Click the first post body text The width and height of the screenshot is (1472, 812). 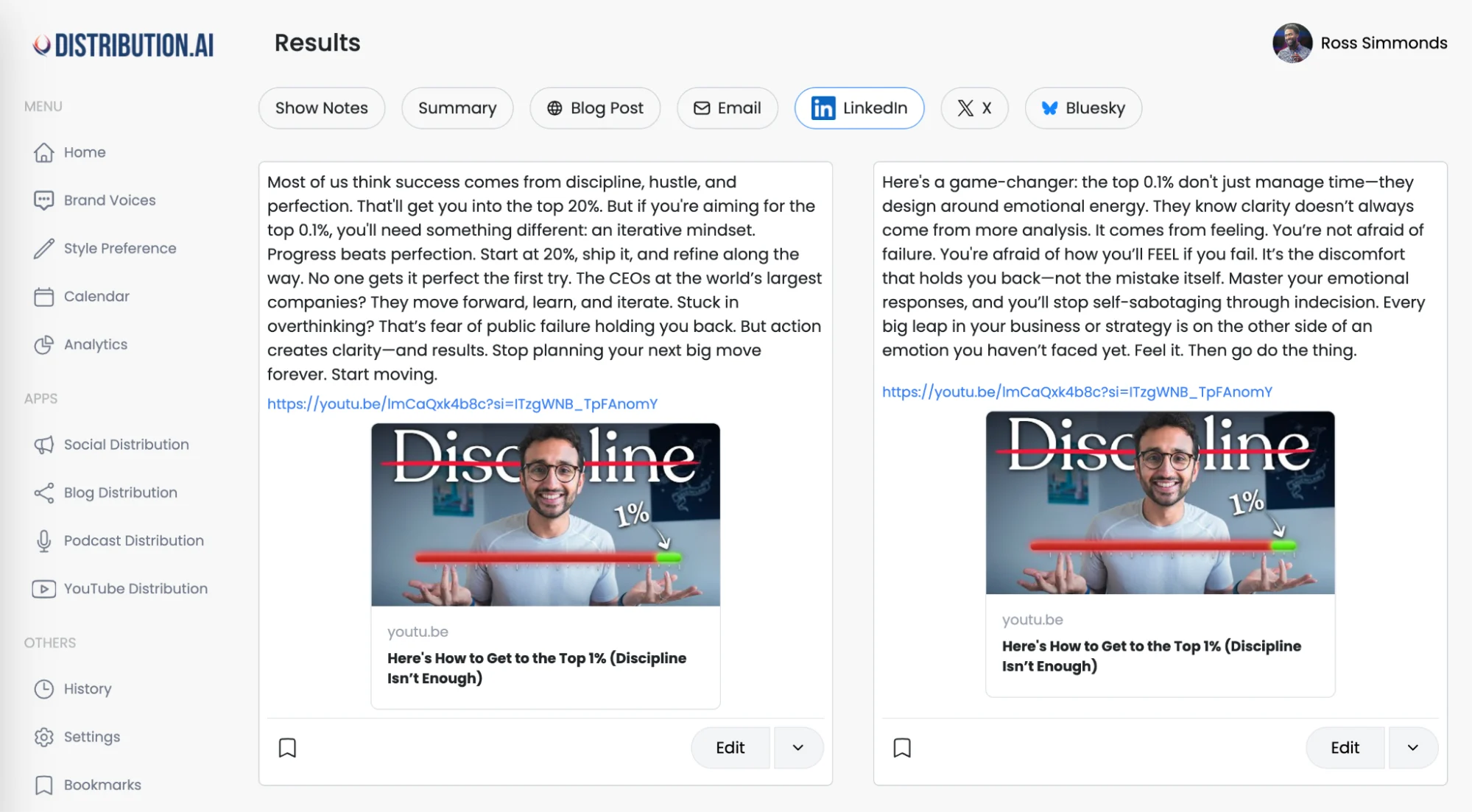(545, 278)
